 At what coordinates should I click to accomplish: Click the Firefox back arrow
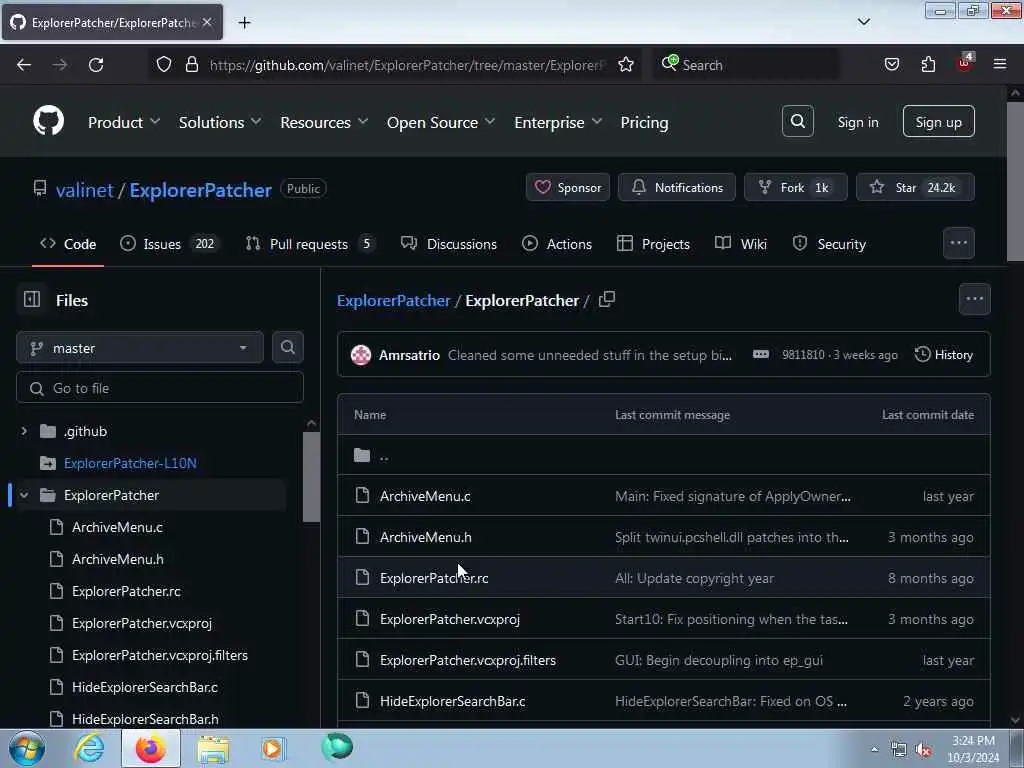point(24,65)
